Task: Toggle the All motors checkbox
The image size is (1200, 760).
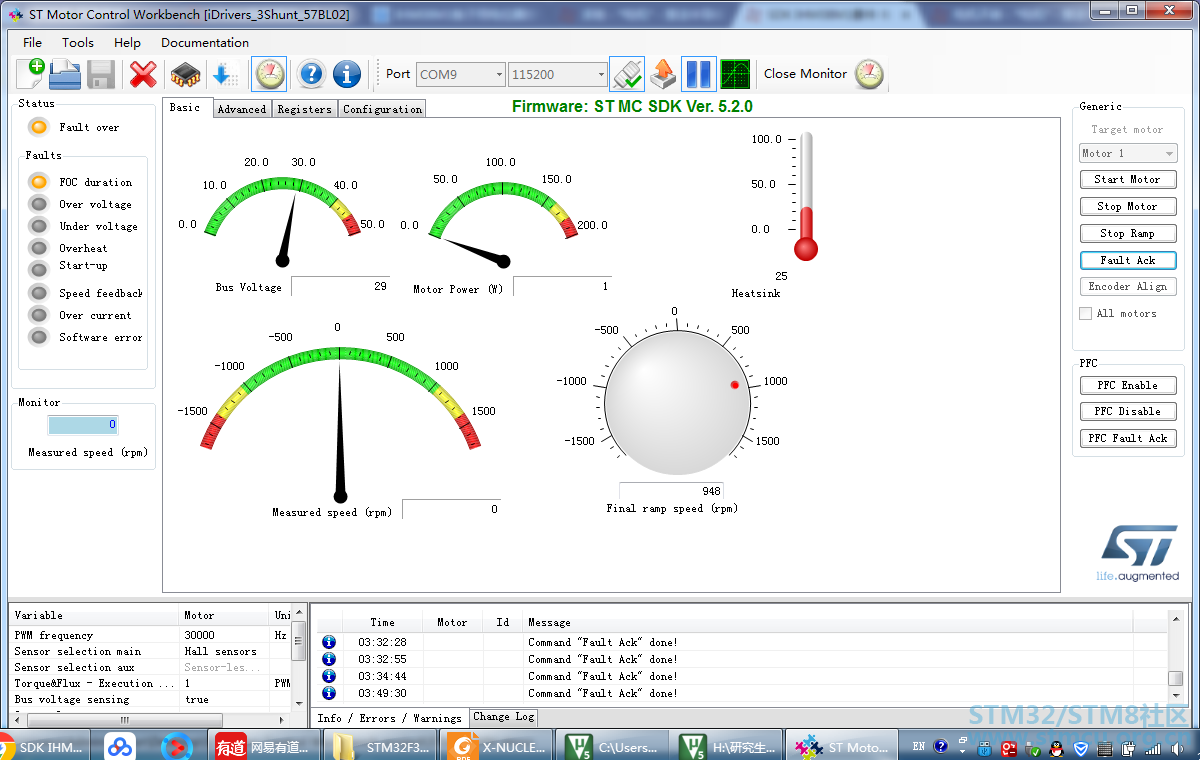Action: [1086, 314]
